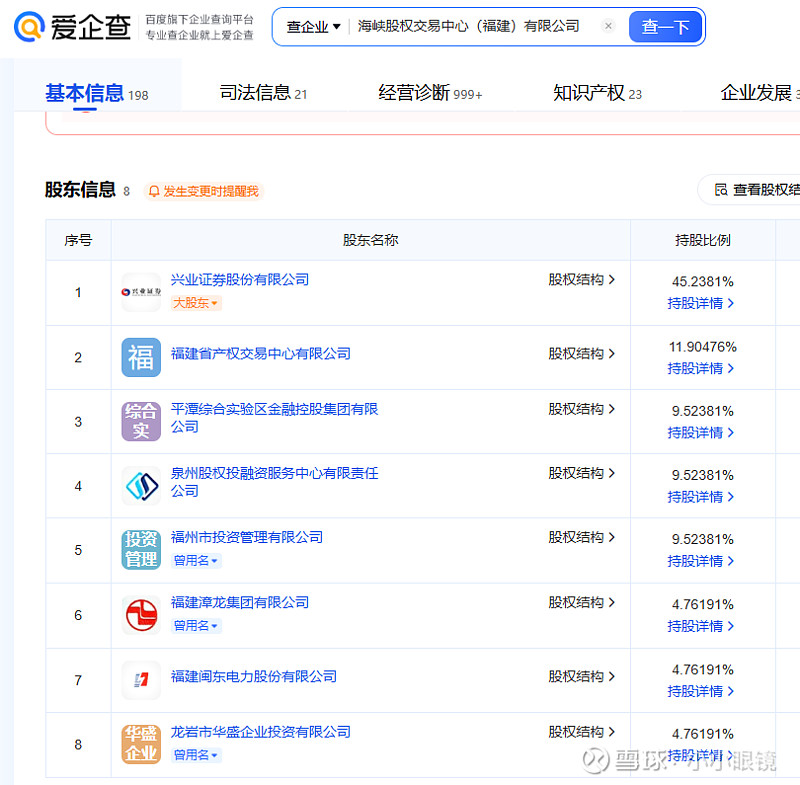
Task: Open the 查企业 search type dropdown
Action: (x=313, y=27)
